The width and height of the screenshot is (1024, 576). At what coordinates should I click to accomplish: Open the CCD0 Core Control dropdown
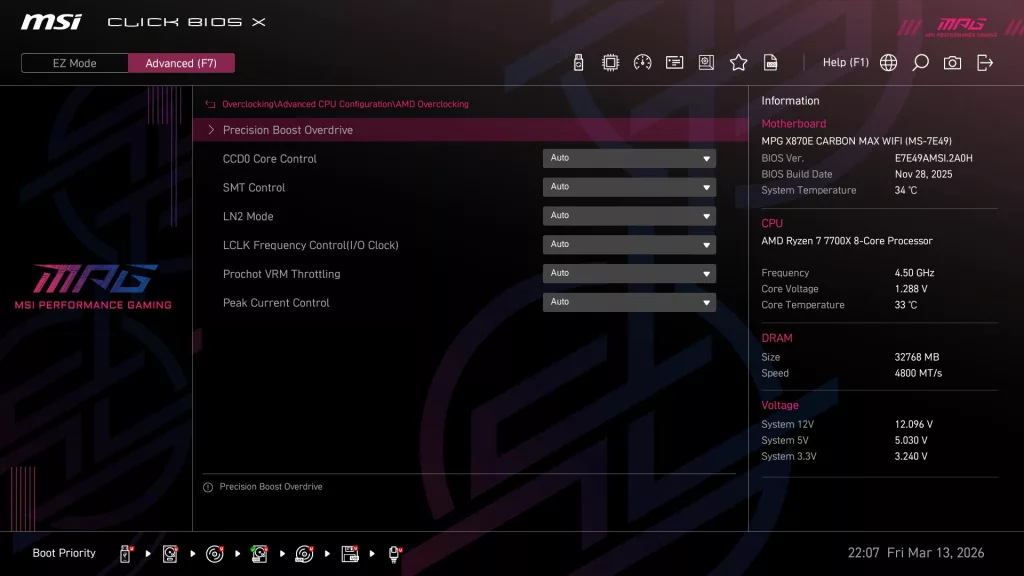tap(629, 158)
